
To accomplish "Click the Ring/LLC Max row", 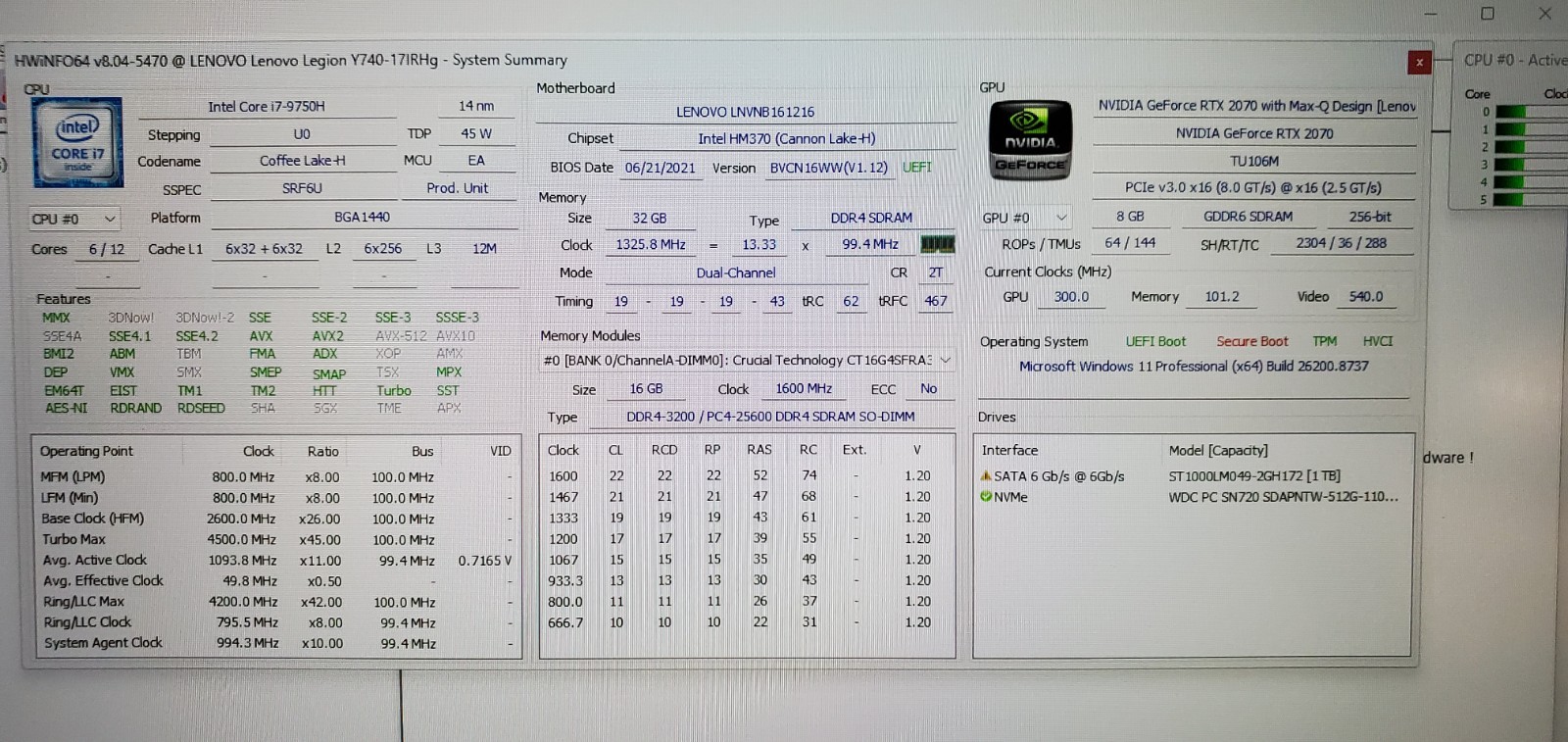I will (x=276, y=602).
